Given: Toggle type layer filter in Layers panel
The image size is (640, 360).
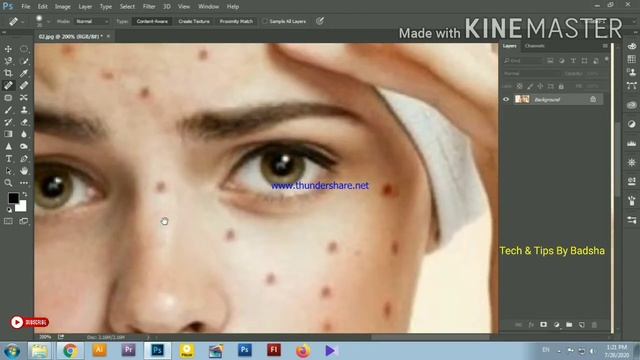Looking at the screenshot, I should [x=573, y=61].
